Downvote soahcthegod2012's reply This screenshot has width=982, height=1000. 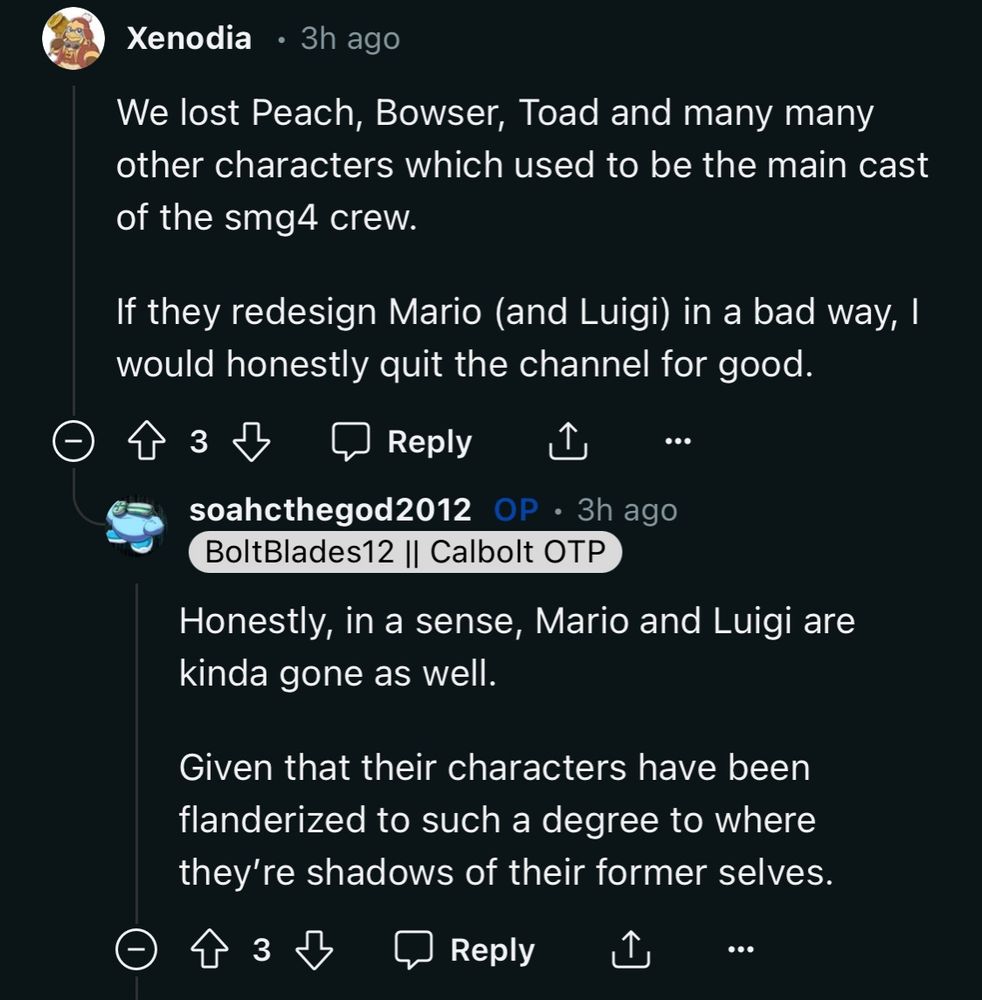pyautogui.click(x=314, y=950)
